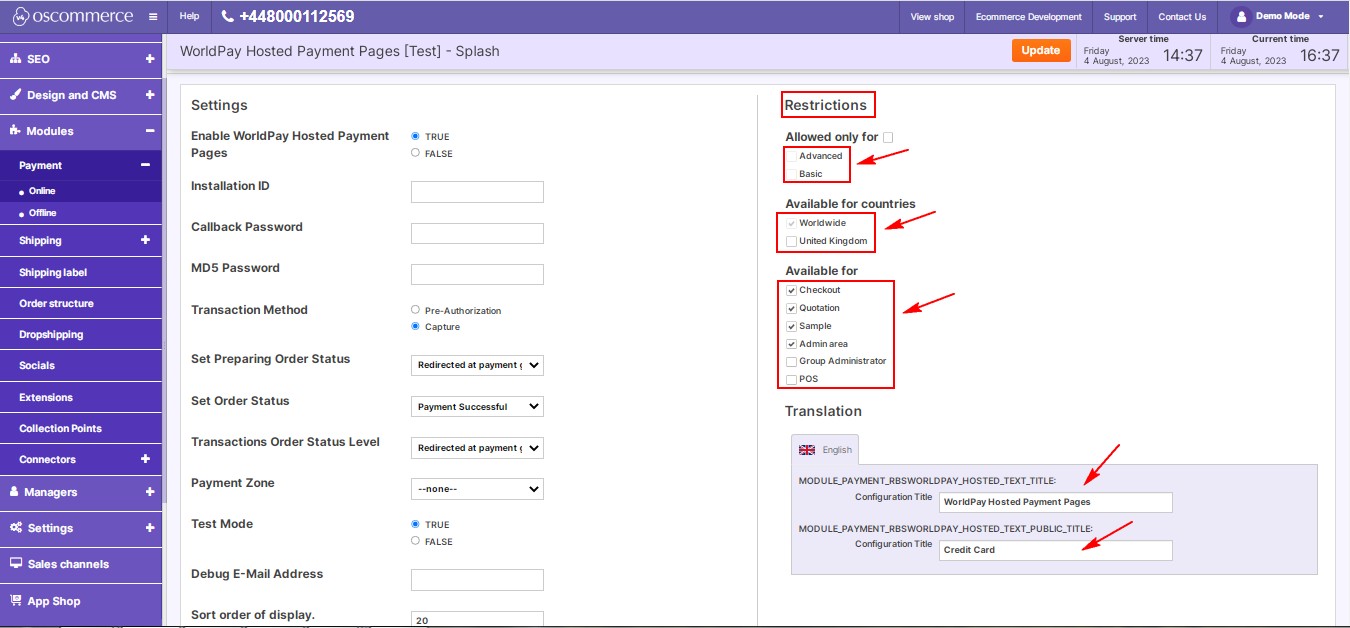Expand the Settings plus icon
1350x628 pixels.
coord(150,528)
